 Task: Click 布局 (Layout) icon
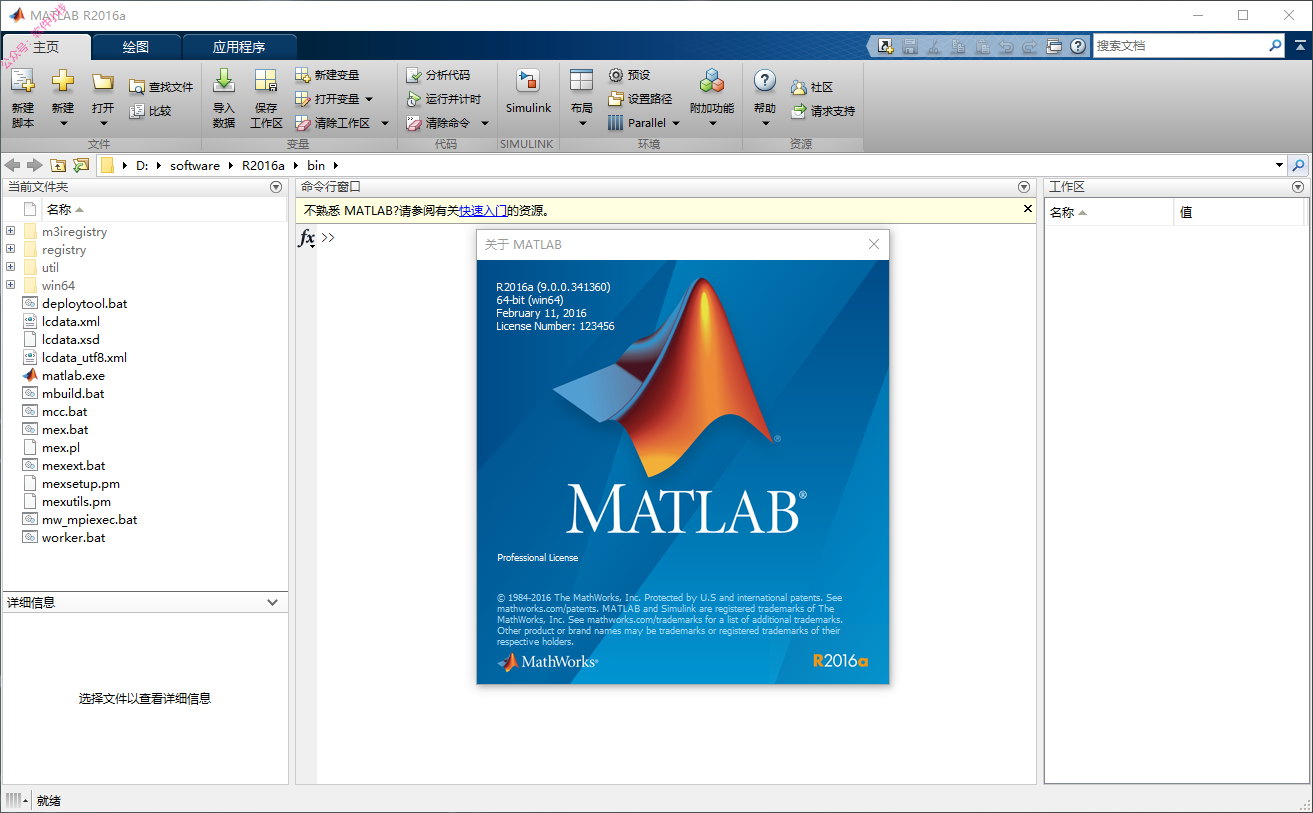tap(581, 82)
